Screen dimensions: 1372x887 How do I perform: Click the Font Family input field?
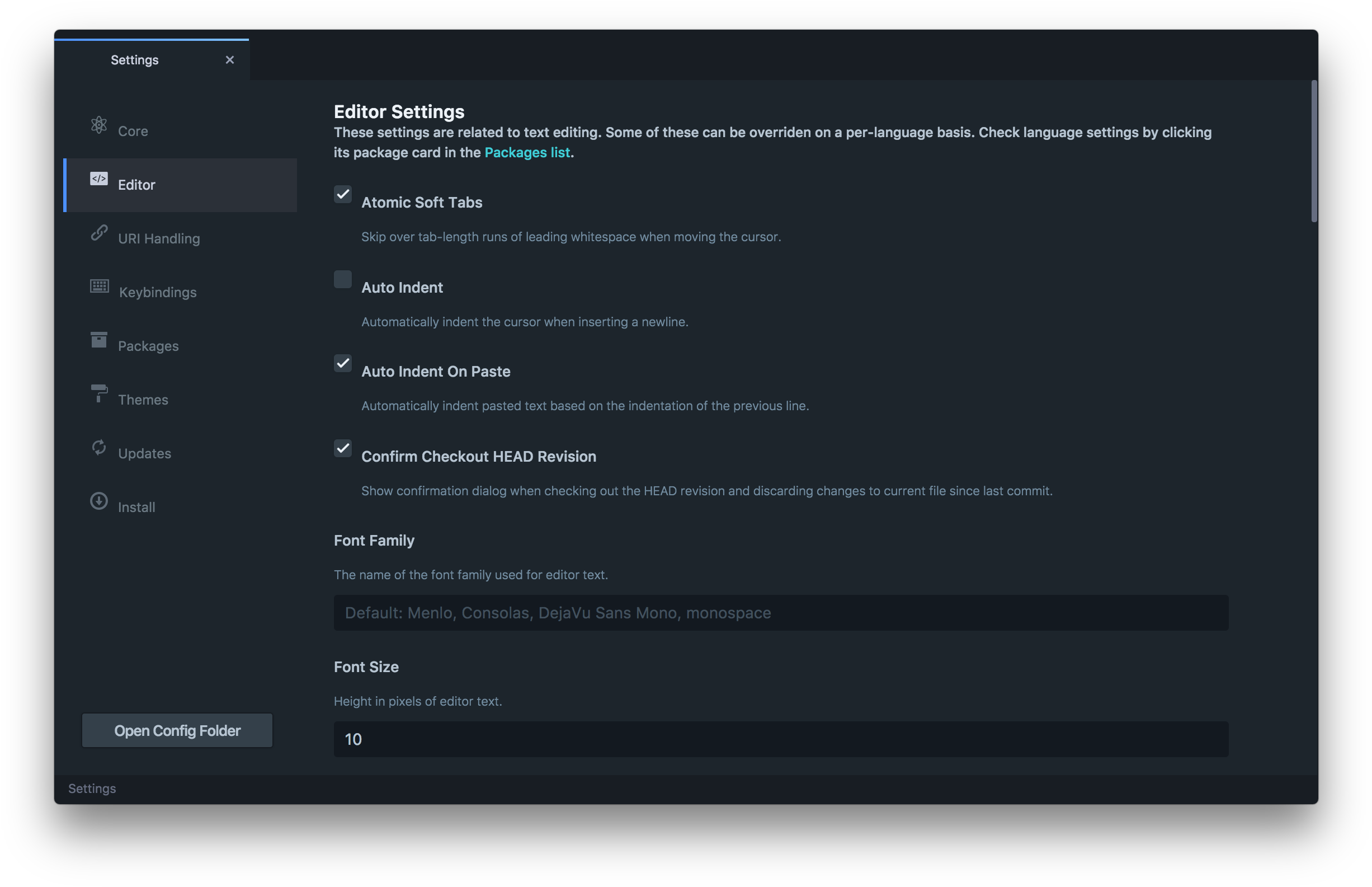point(781,613)
